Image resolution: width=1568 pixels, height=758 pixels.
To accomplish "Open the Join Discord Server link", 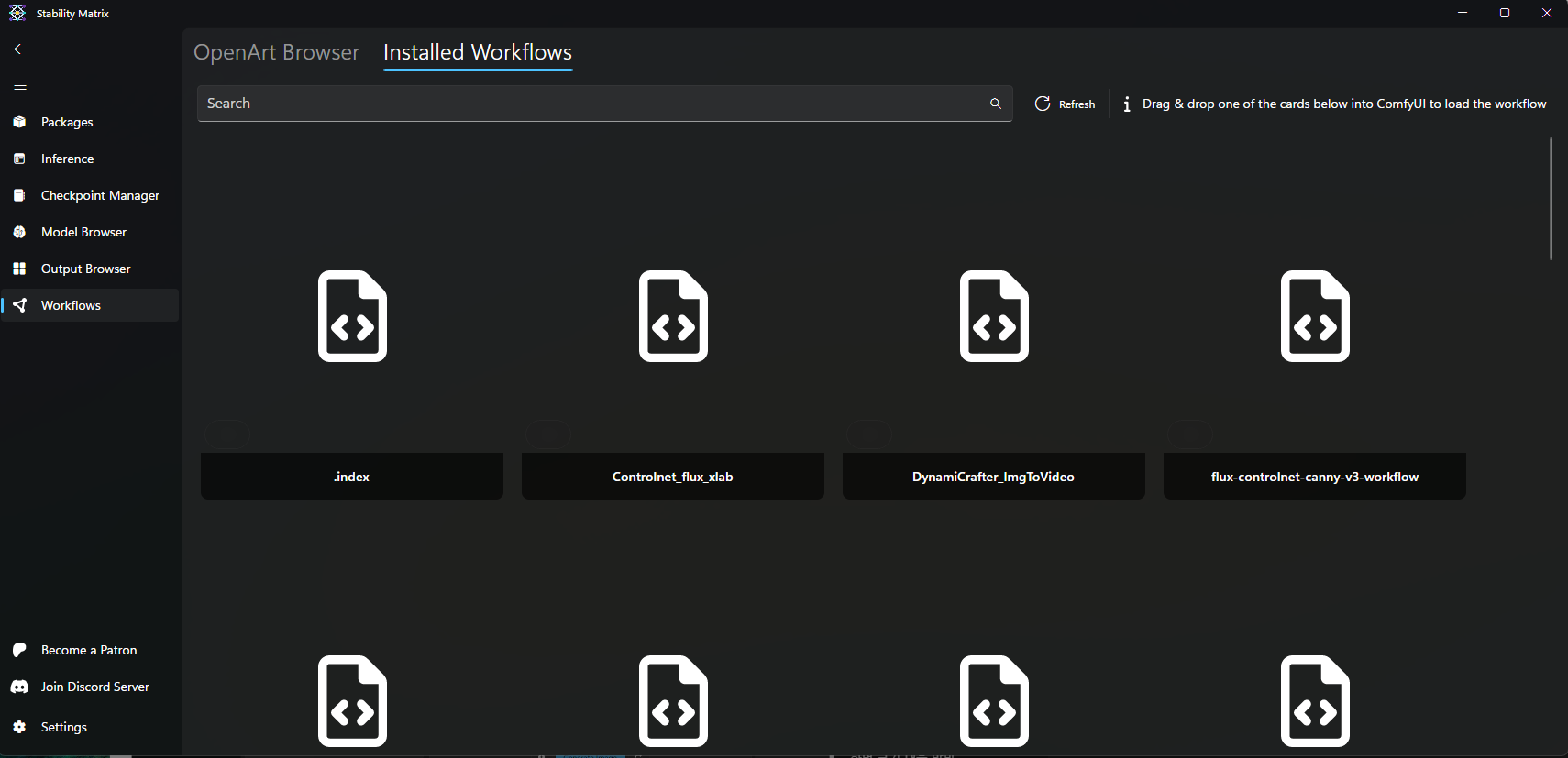I will [x=90, y=687].
